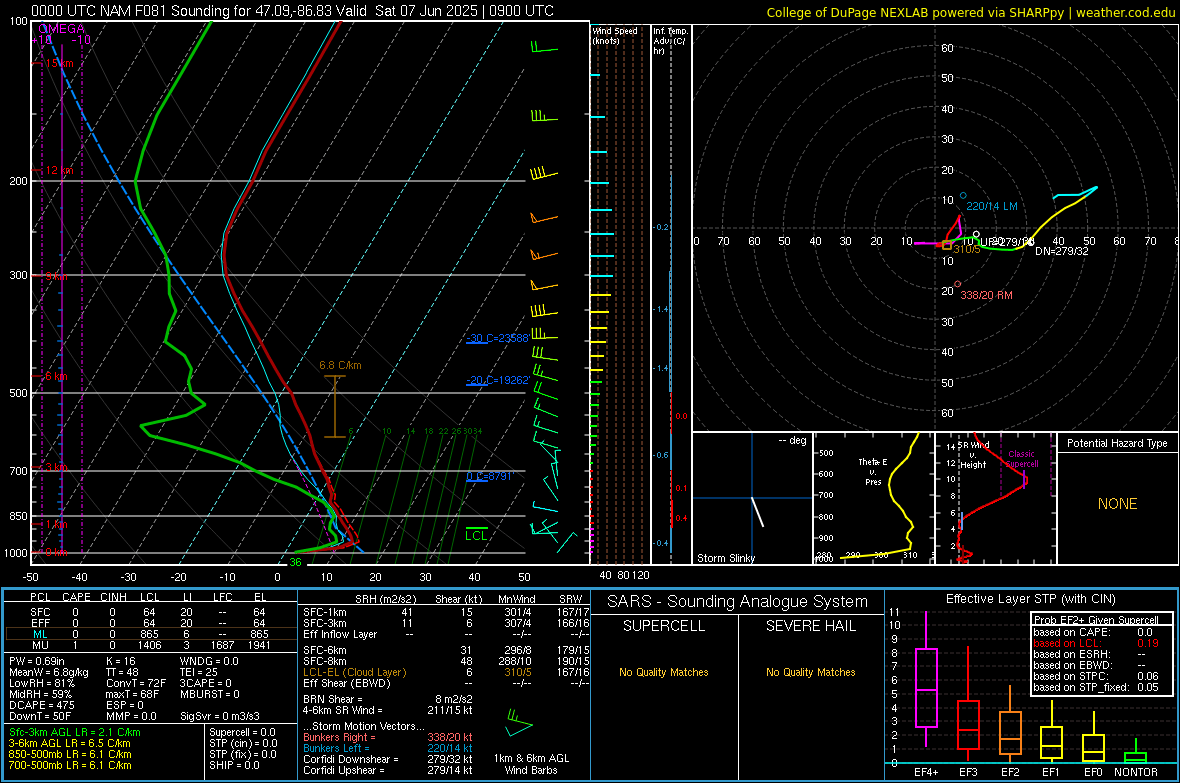
Task: Click the magenta EF4+ box plot
Action: pos(926,679)
